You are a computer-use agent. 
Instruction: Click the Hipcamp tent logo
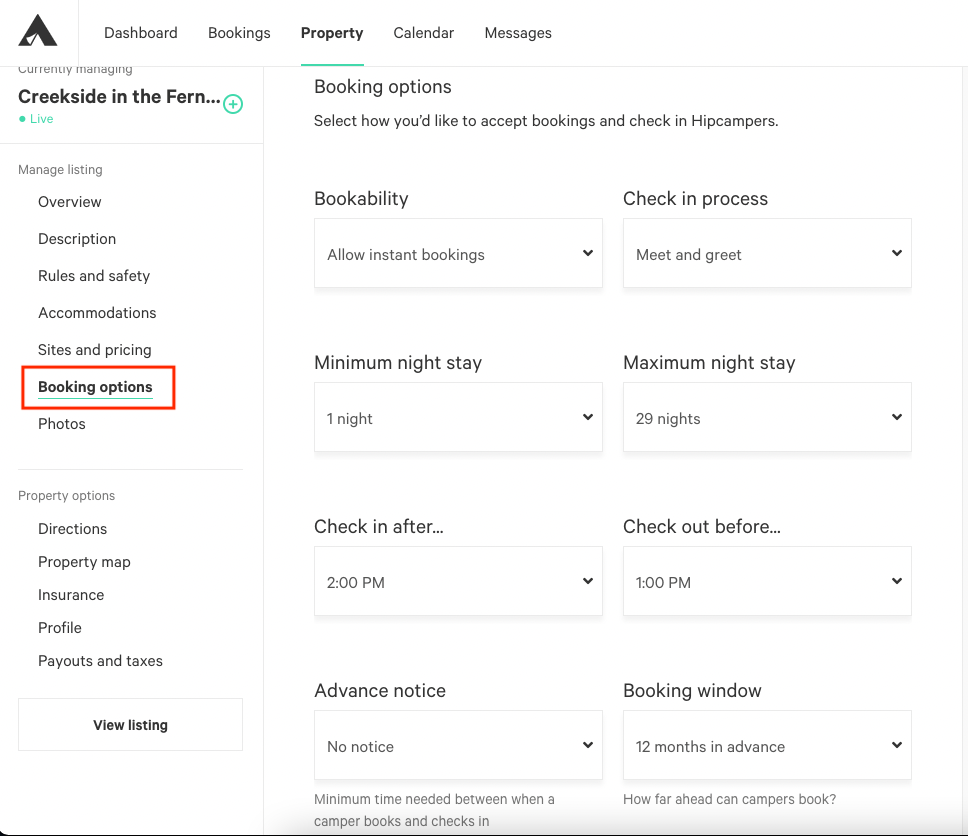(x=38, y=31)
